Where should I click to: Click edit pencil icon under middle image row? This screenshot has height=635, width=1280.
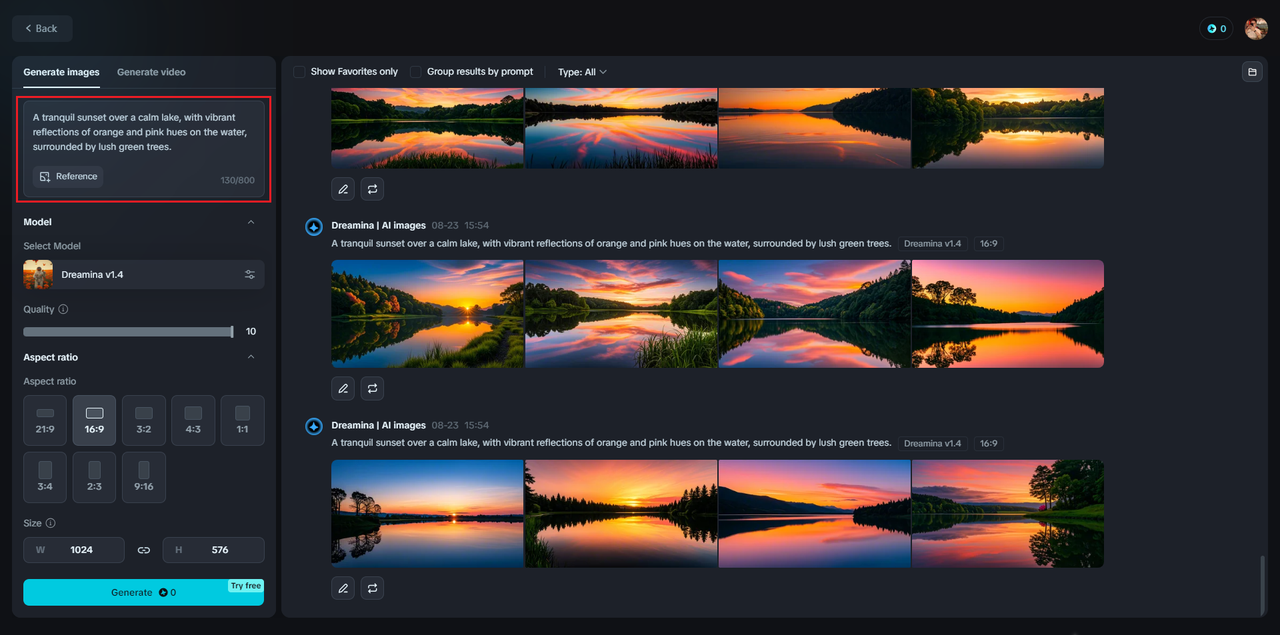[343, 388]
